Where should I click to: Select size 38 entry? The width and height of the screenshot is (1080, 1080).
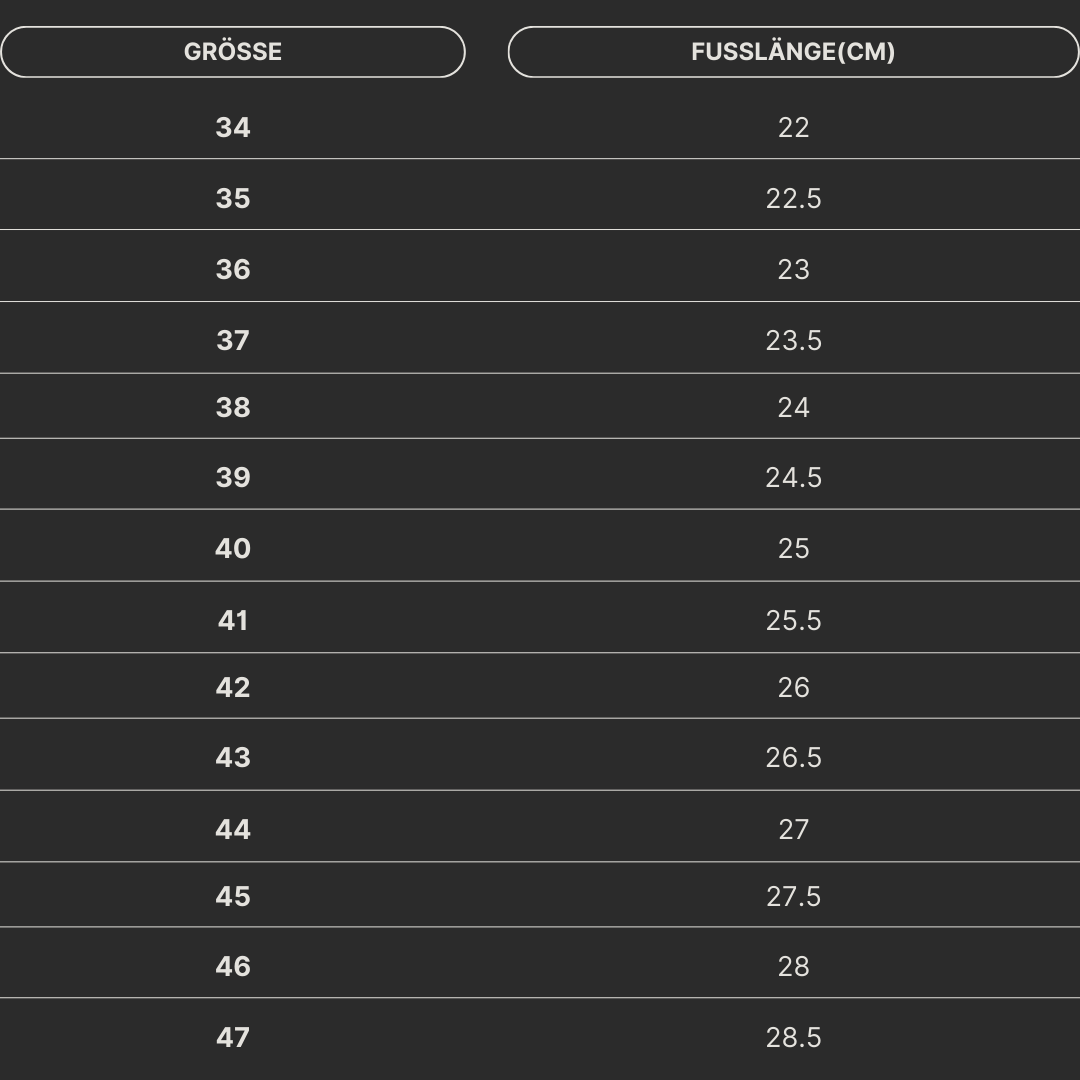tap(233, 408)
